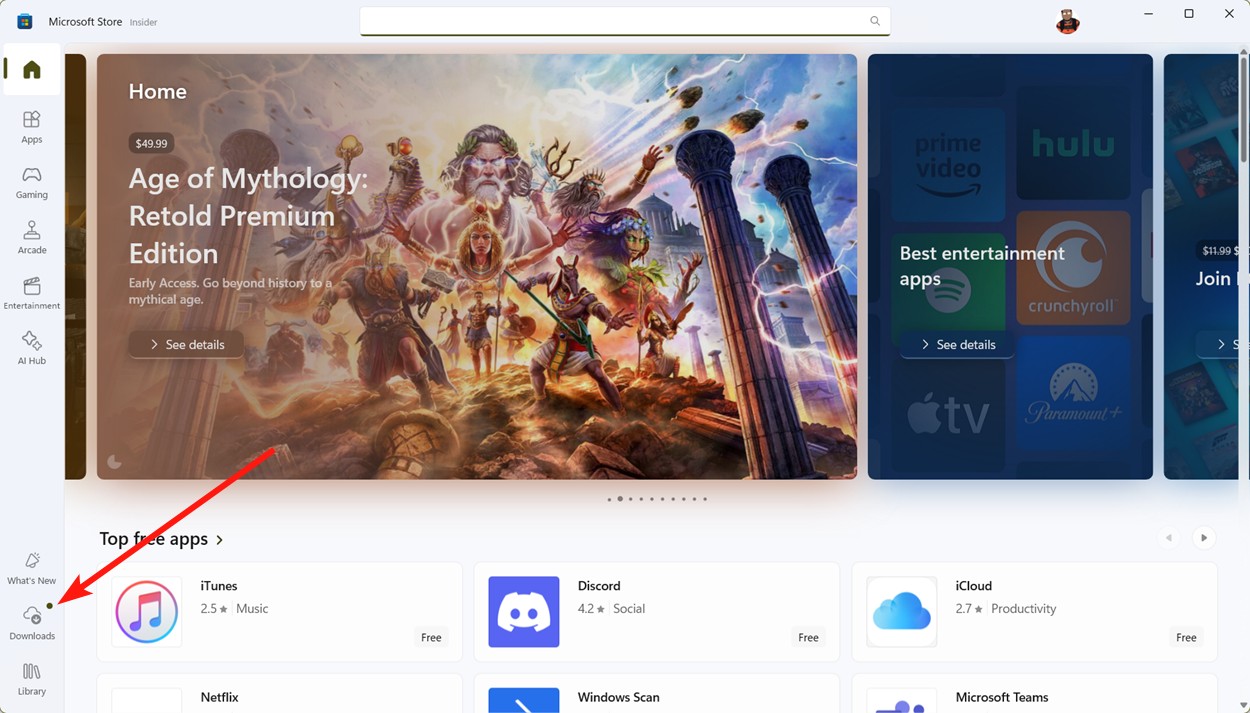
Task: Expand the Top free apps list
Action: [161, 539]
